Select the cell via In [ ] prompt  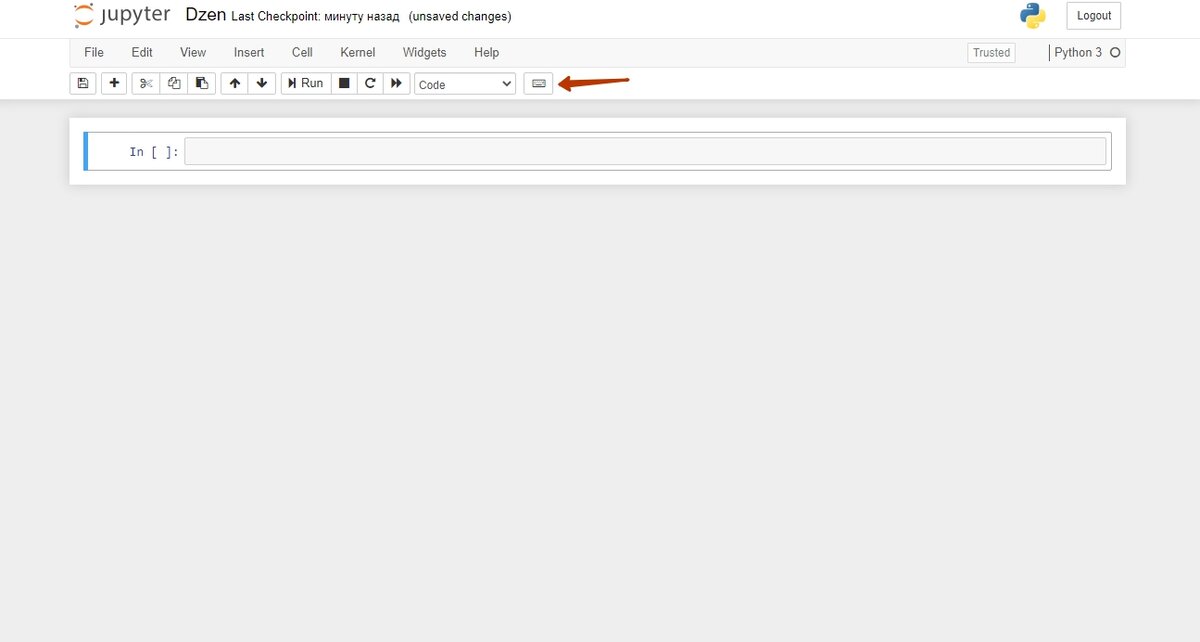[x=154, y=152]
